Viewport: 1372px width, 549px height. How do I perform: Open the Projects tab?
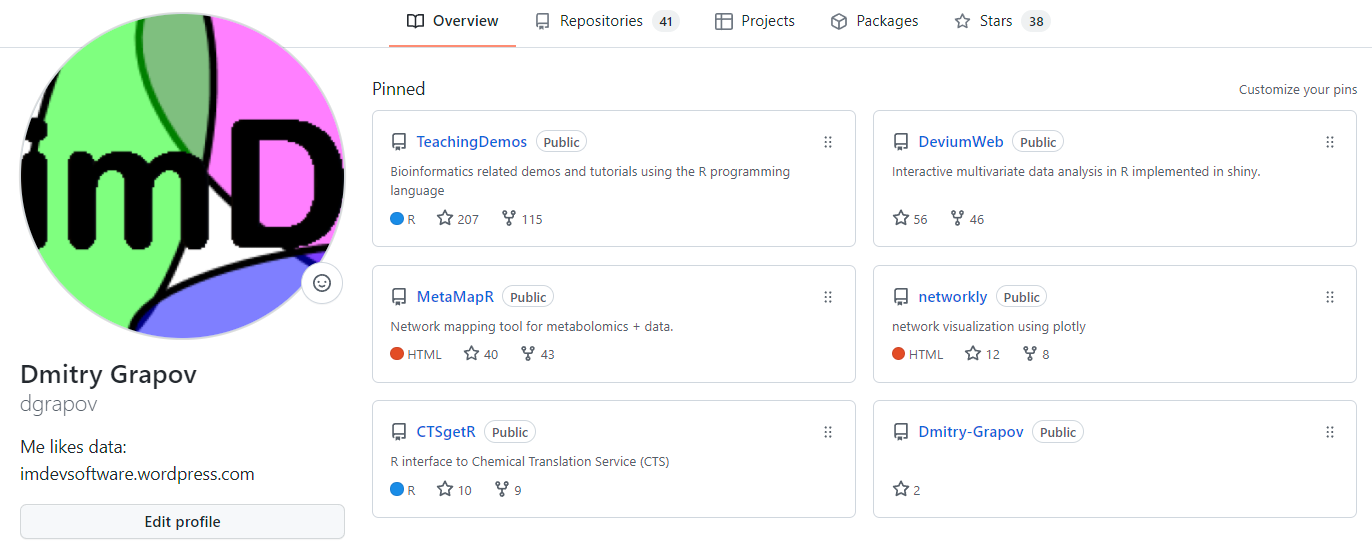tap(755, 21)
